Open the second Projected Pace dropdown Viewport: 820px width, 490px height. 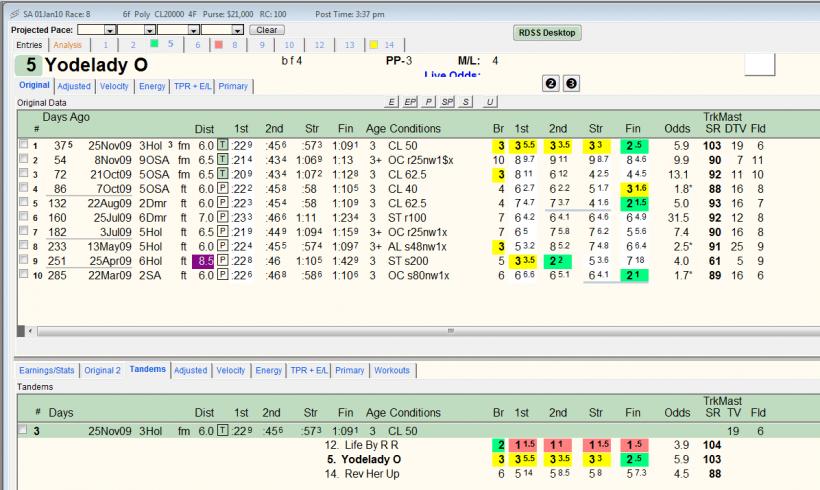[x=150, y=30]
